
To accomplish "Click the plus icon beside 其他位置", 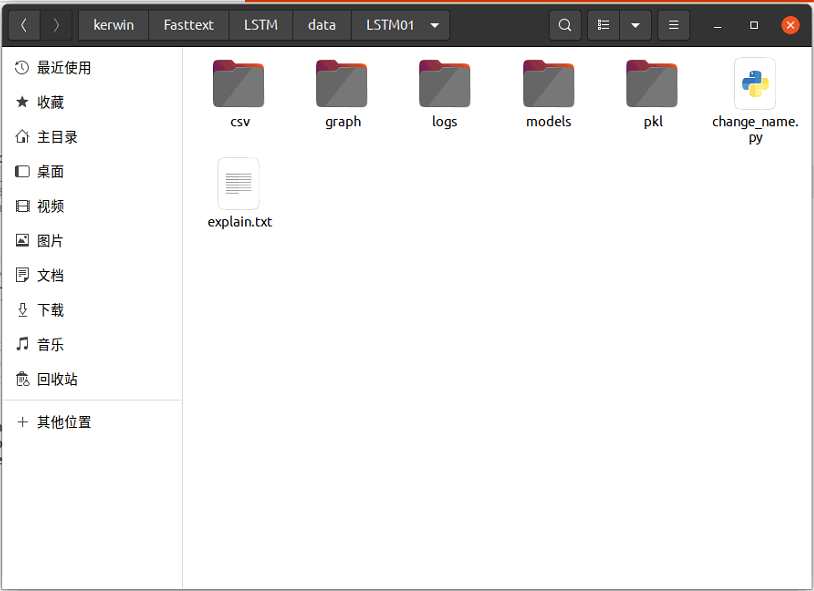I will click(x=22, y=422).
